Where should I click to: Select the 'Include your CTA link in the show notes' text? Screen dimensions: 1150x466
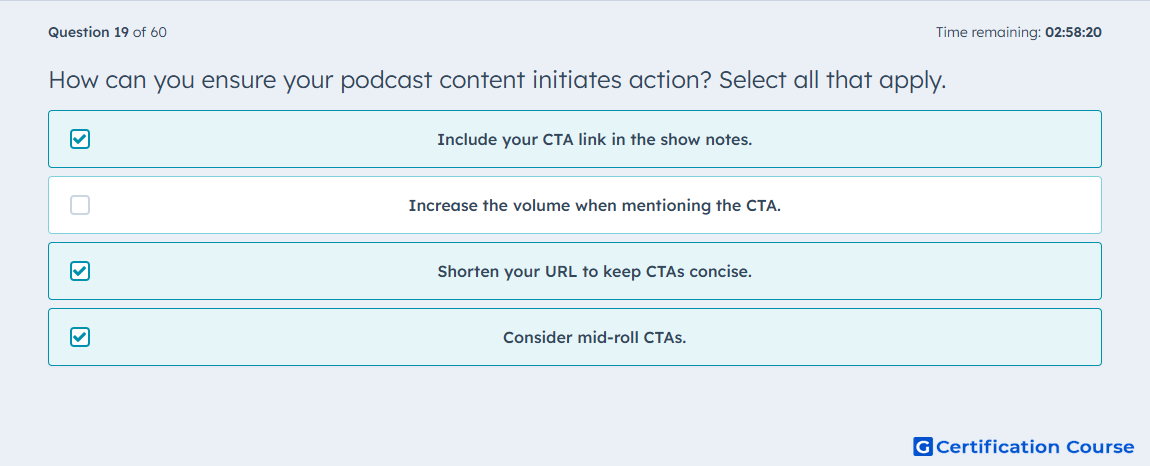tap(595, 139)
